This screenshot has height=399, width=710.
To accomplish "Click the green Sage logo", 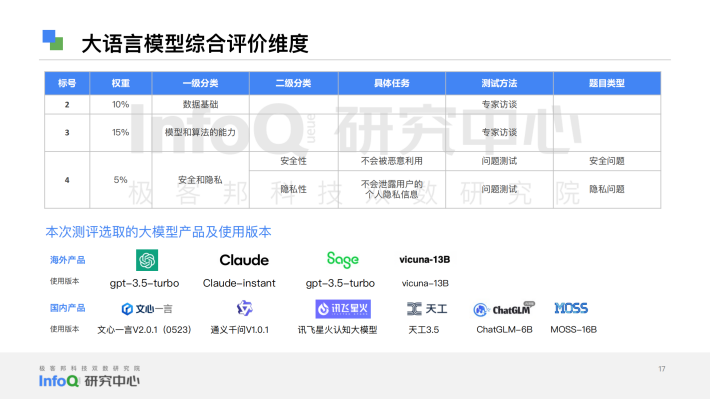I will [343, 260].
